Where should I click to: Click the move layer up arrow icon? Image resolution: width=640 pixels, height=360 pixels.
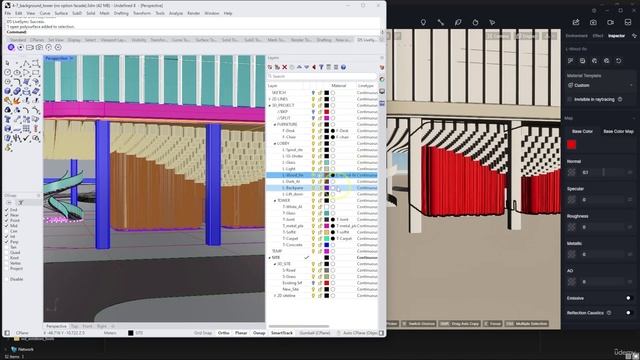point(299,67)
